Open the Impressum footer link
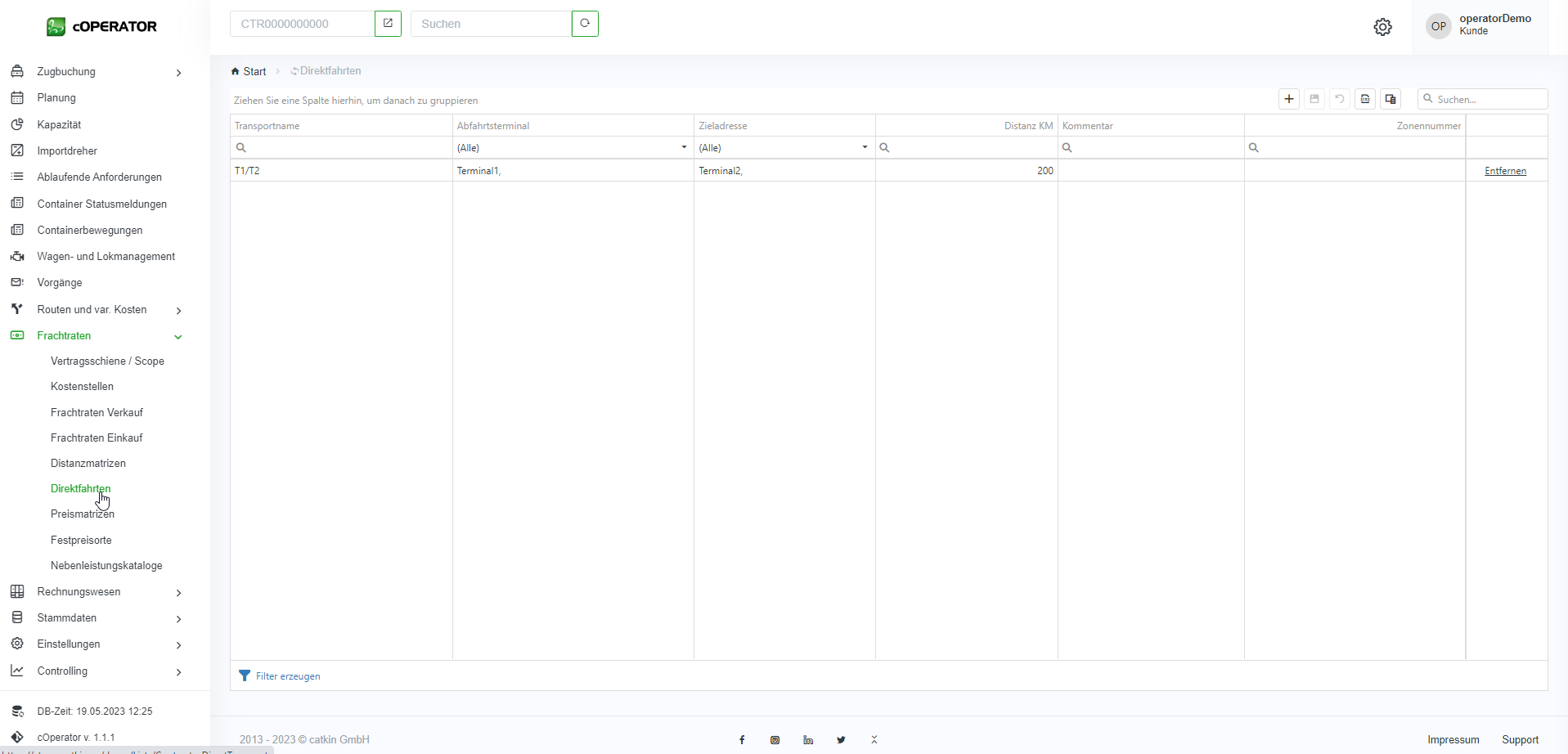1568x754 pixels. click(1453, 740)
